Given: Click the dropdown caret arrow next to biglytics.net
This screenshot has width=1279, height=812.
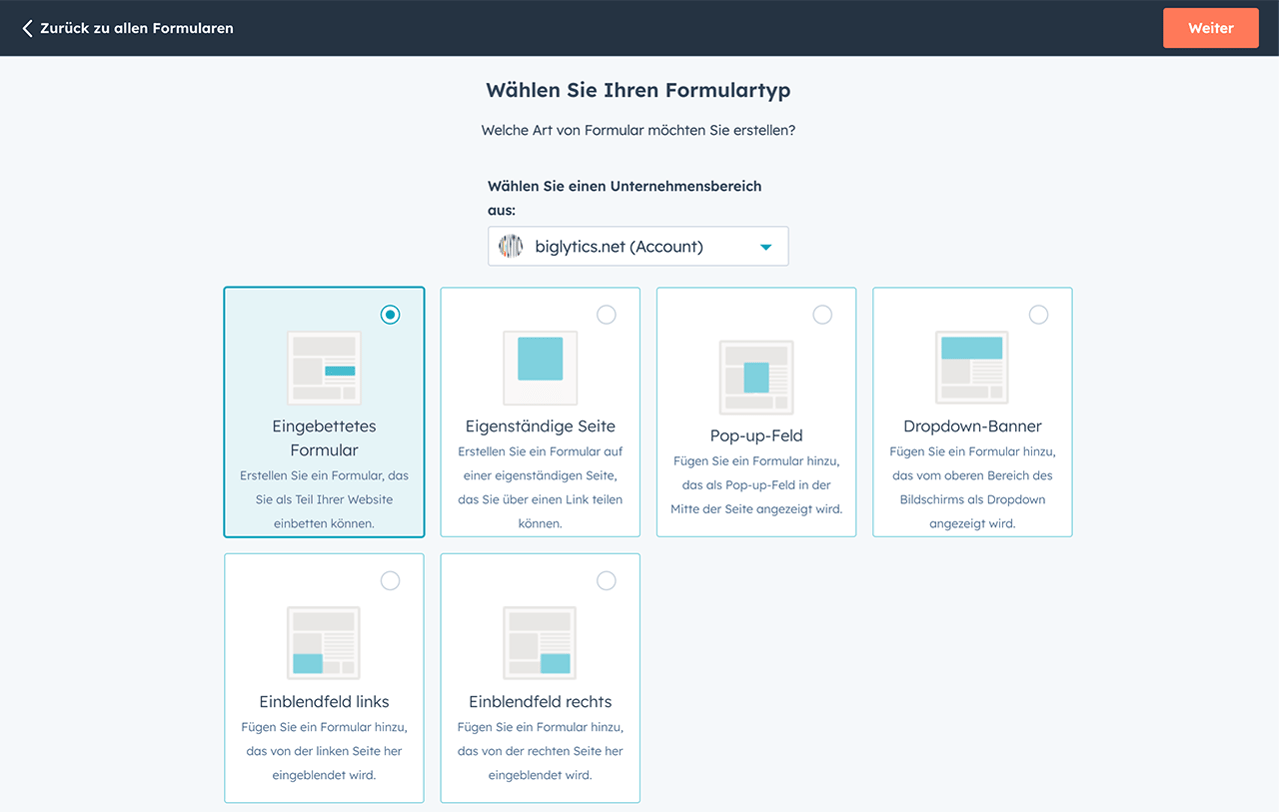Looking at the screenshot, I should pos(766,247).
